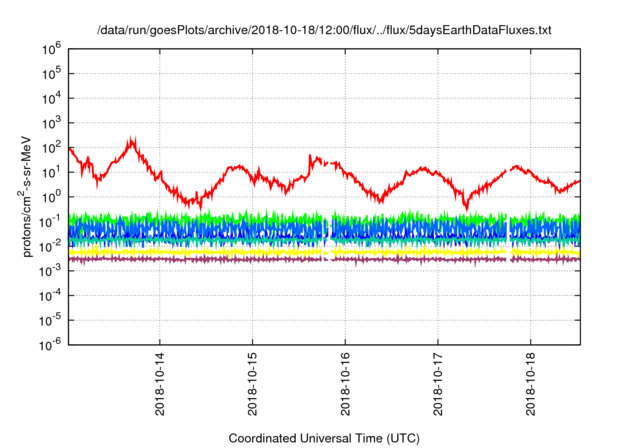
Task: Click the 10^2 y-axis tick label
Action: pyautogui.click(x=51, y=148)
